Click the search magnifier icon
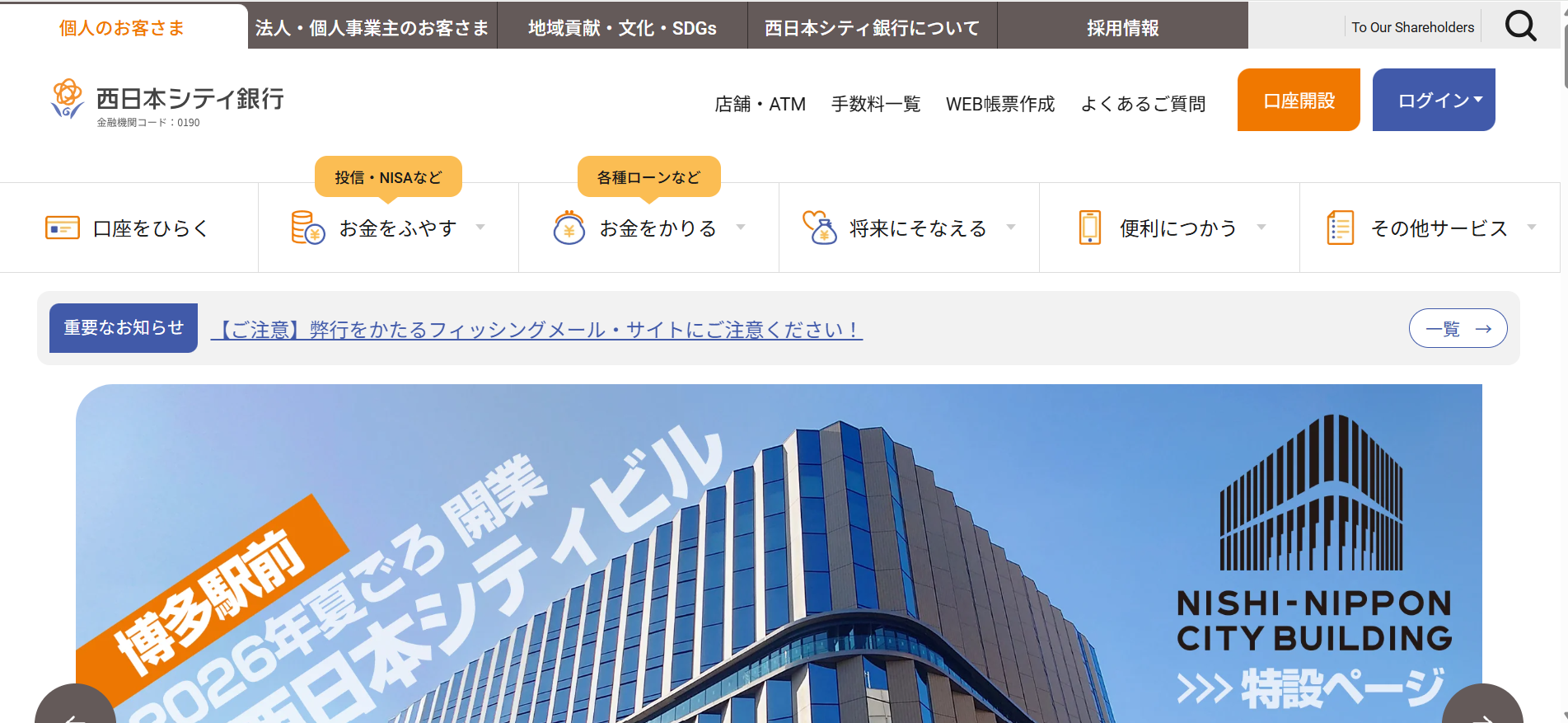The height and width of the screenshot is (723, 1568). [x=1520, y=26]
